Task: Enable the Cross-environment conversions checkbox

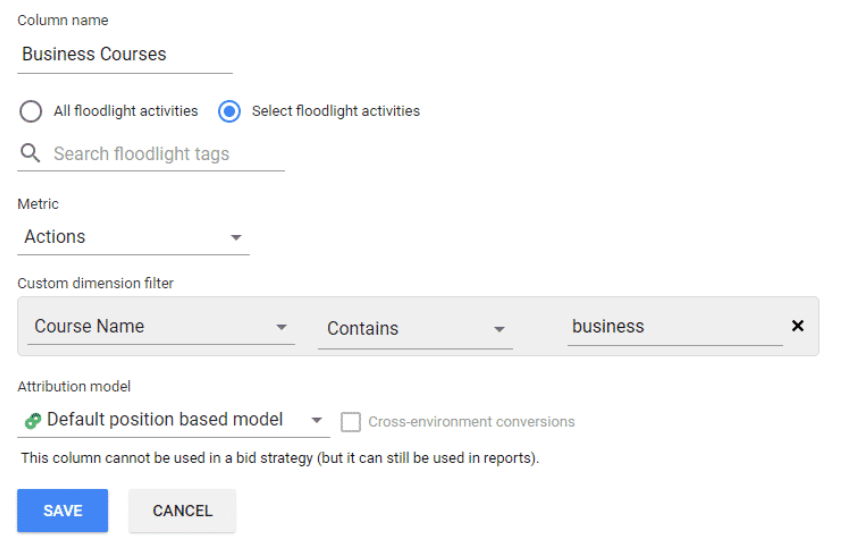Action: [x=350, y=422]
